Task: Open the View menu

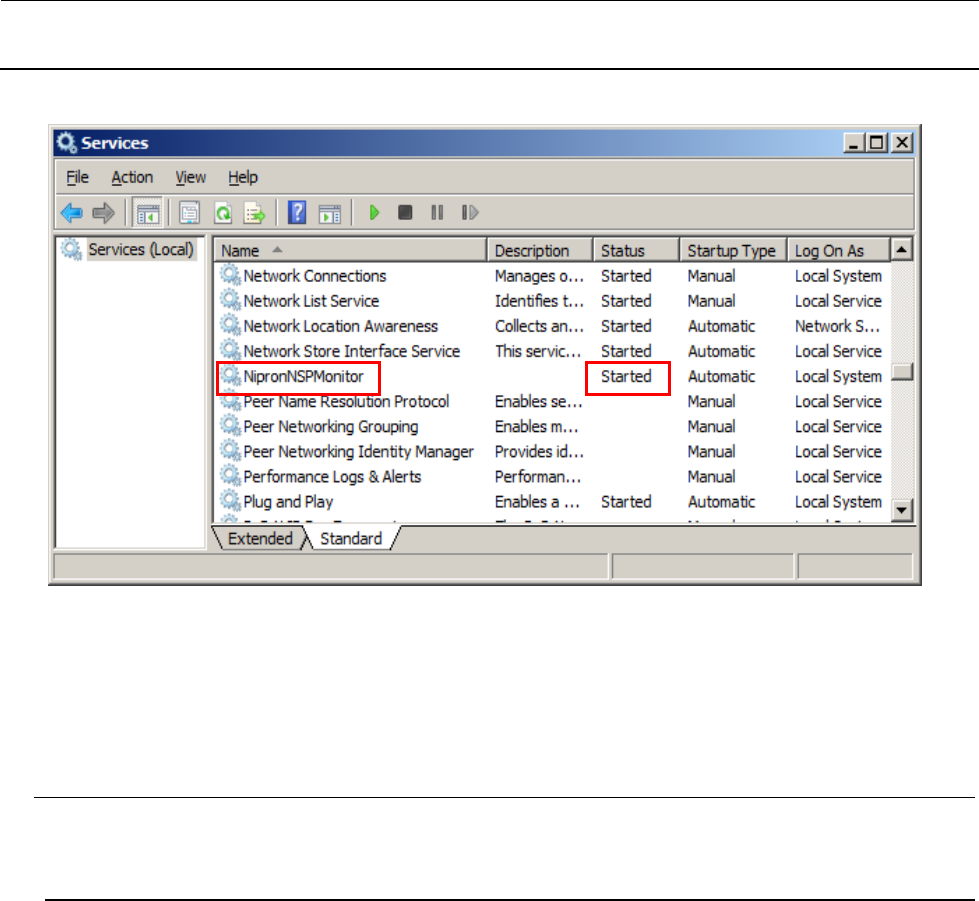Action: tap(190, 177)
